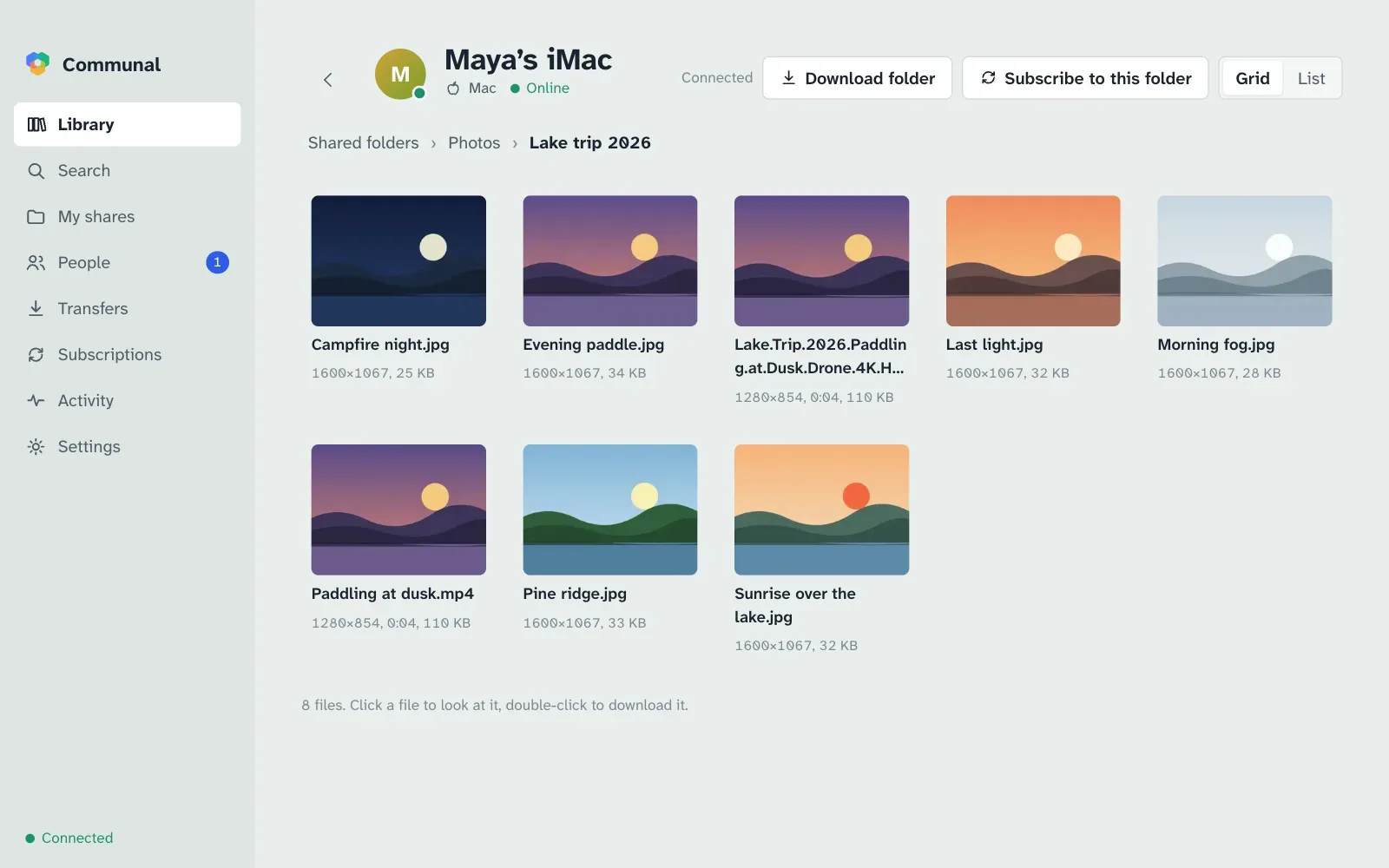
Task: Click the People notification badge
Action: [217, 262]
